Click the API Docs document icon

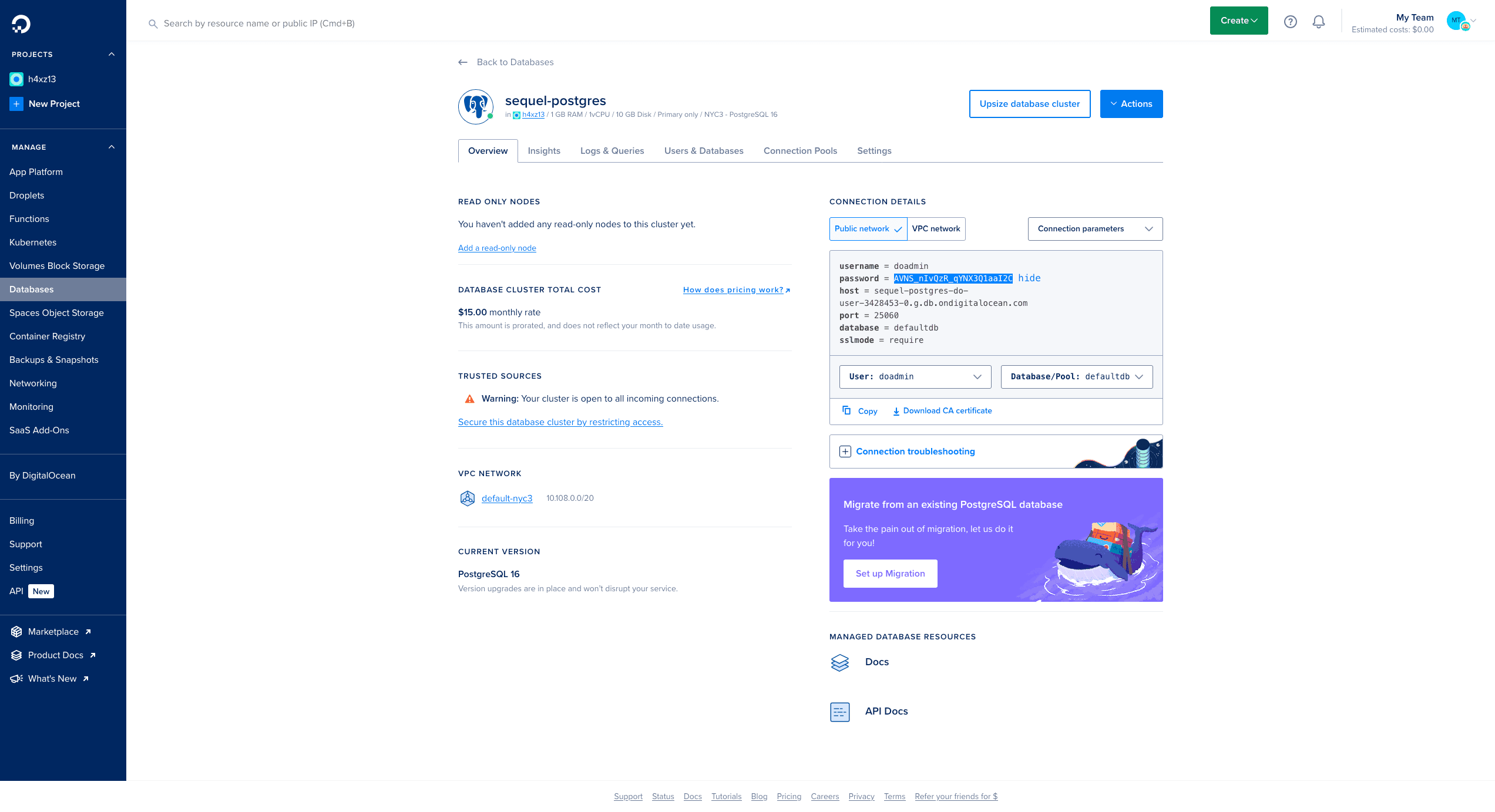(840, 712)
